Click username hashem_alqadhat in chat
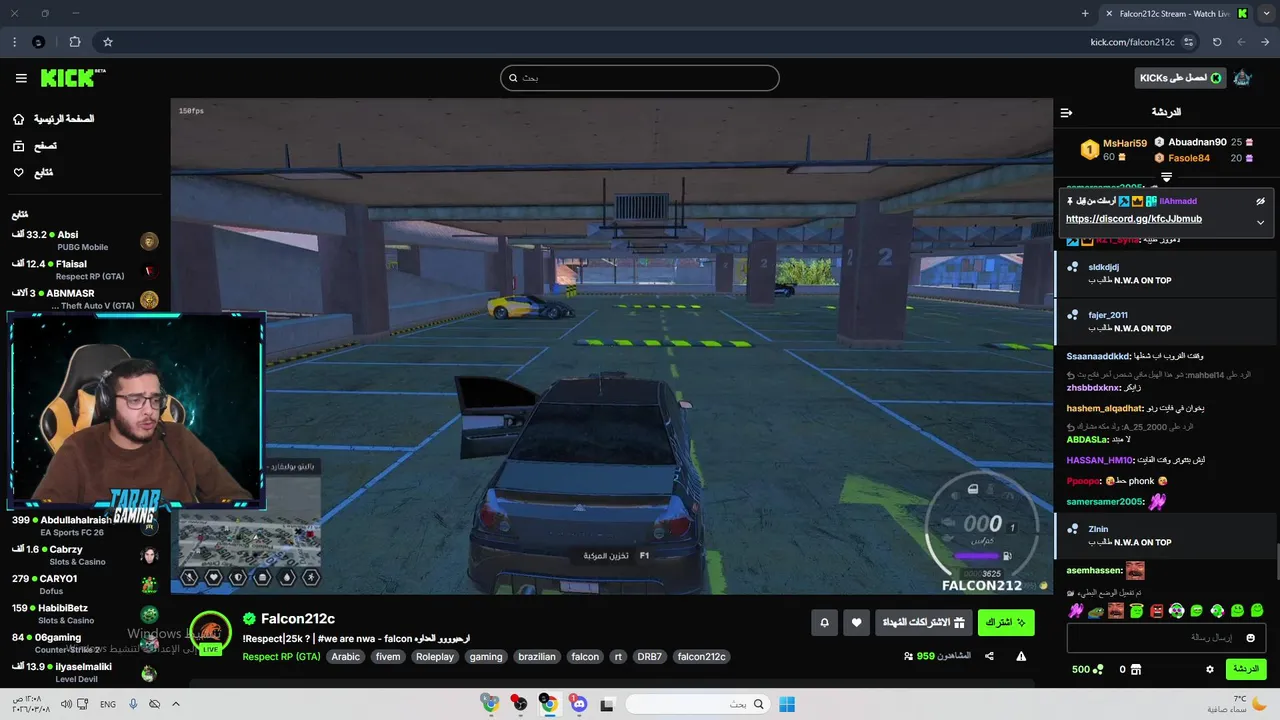The width and height of the screenshot is (1280, 720). (x=1104, y=408)
